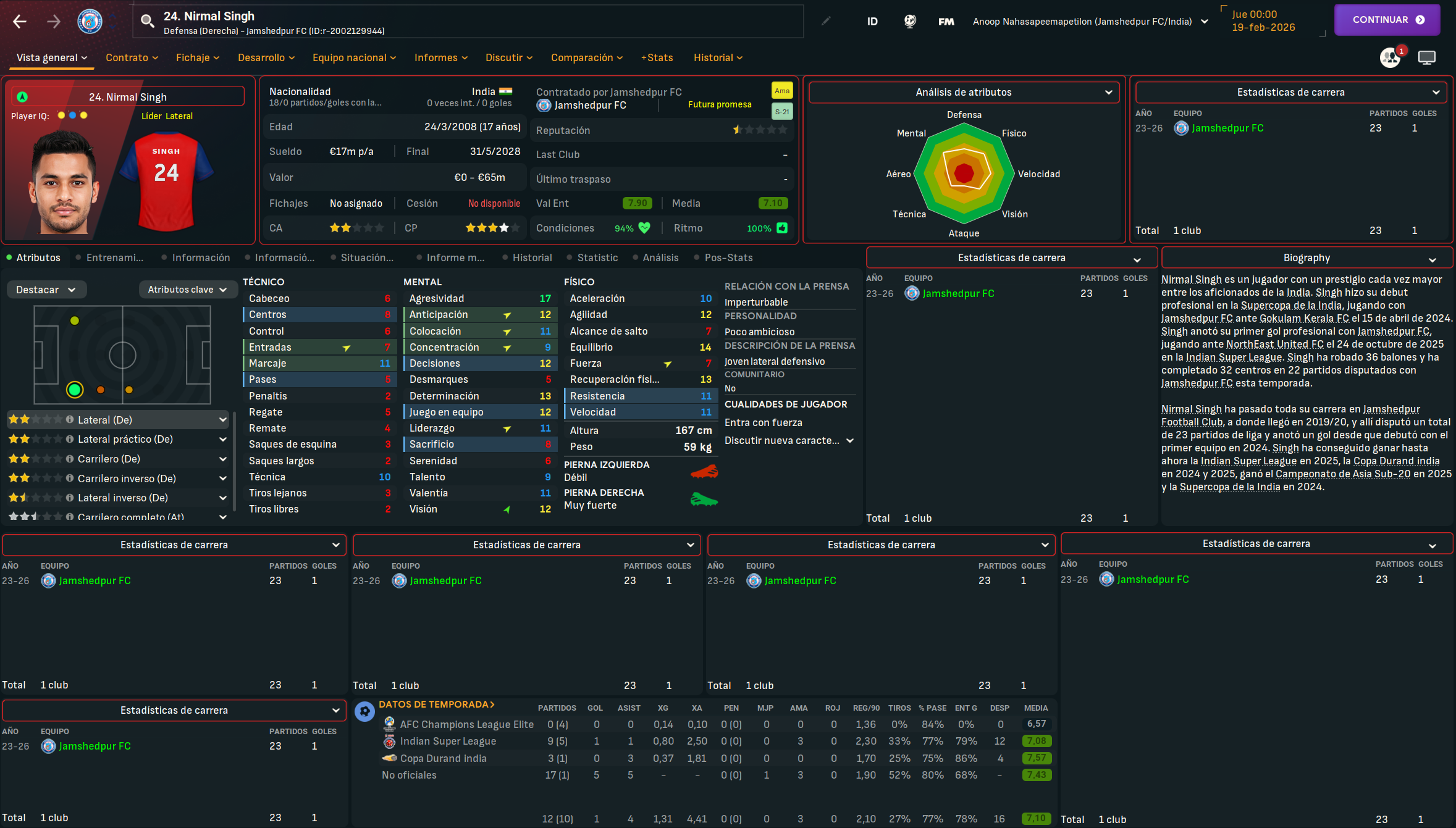Click the football head icon
Viewport: 1456px width, 828px height.
[910, 22]
